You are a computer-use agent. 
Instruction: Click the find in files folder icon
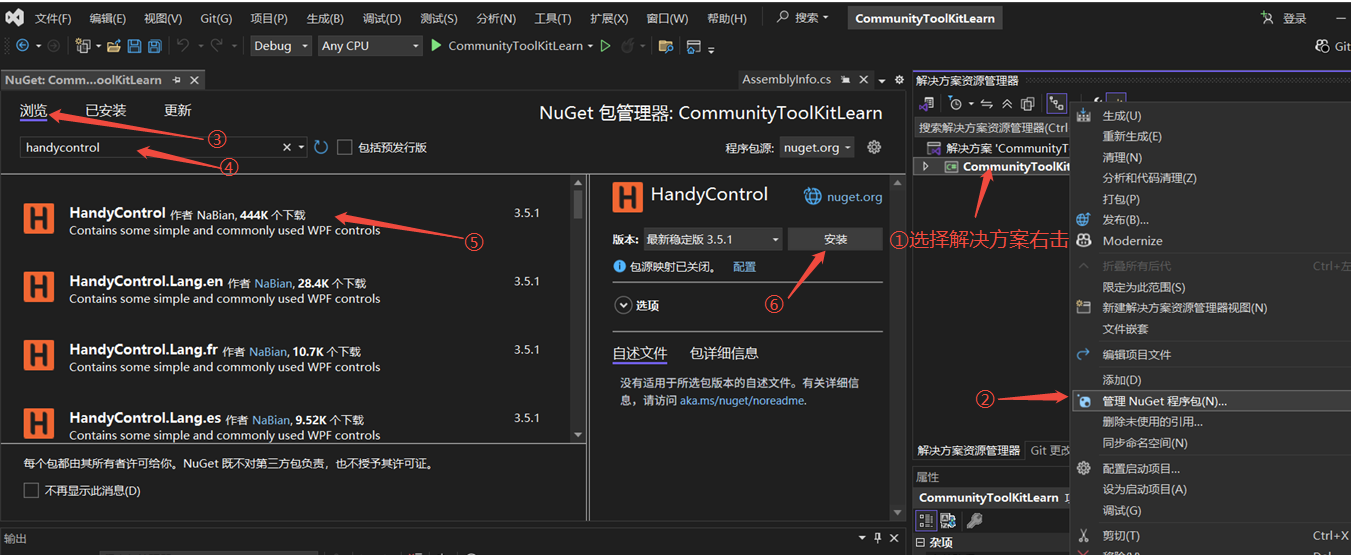coord(667,46)
